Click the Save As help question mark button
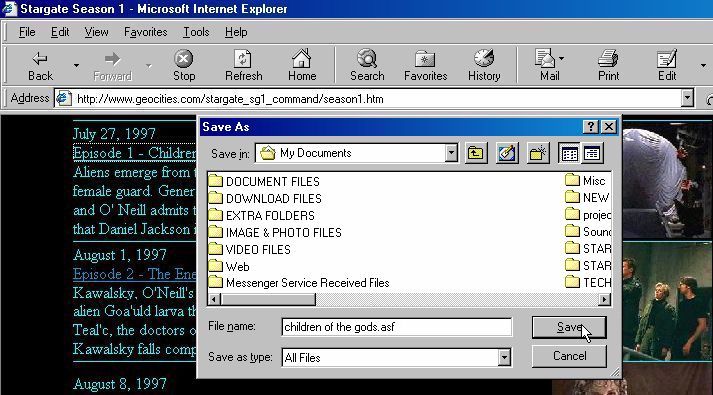Screen dimensions: 713x395 (x=590, y=127)
